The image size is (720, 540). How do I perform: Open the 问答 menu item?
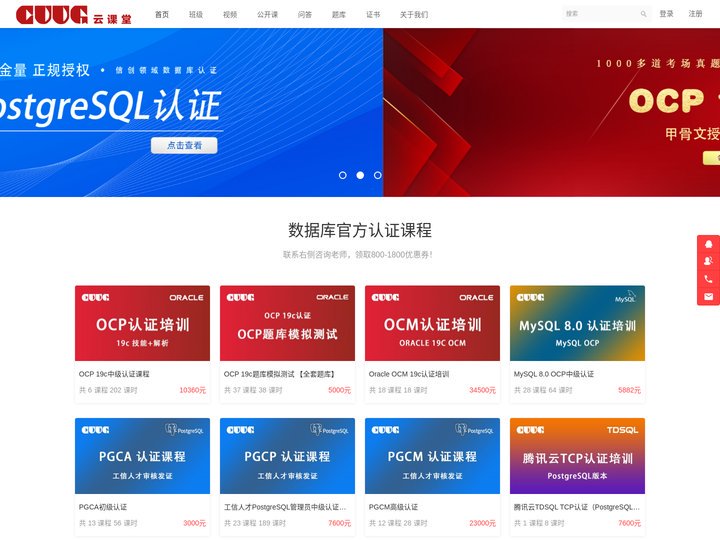pyautogui.click(x=305, y=15)
